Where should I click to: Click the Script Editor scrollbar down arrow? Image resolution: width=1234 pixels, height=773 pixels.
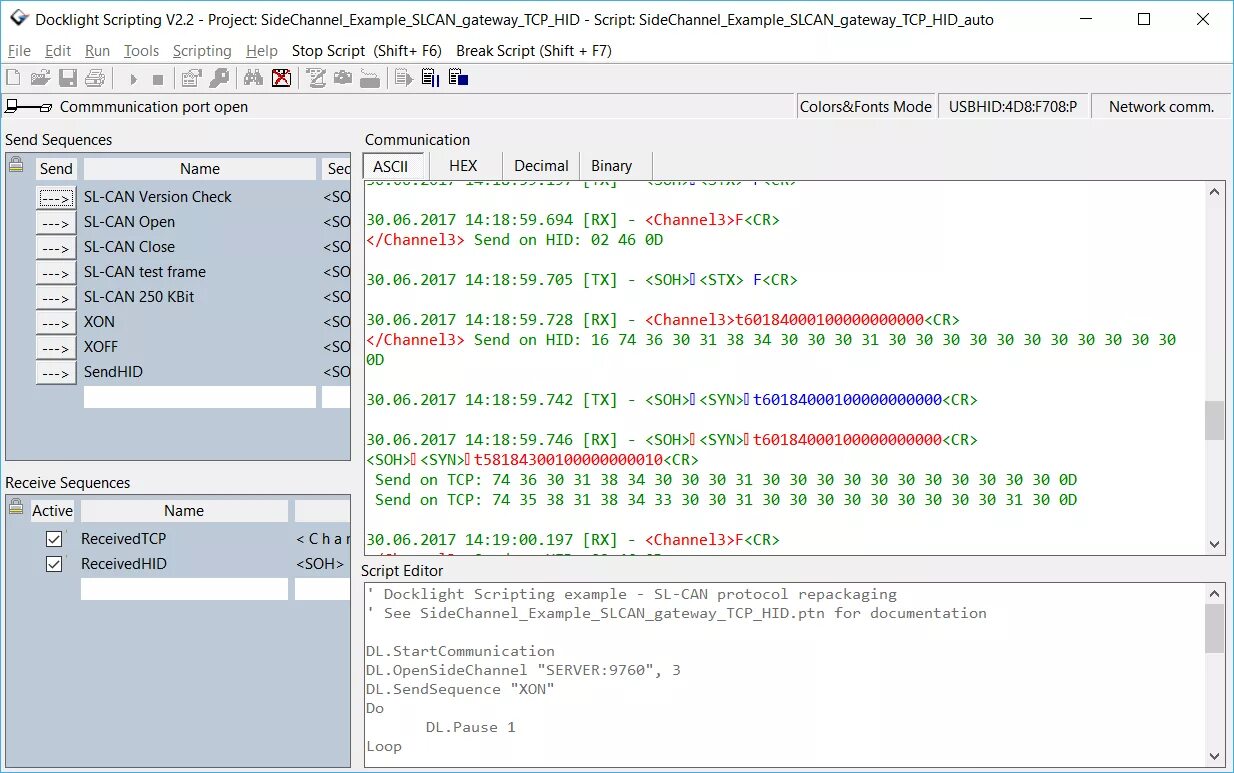(x=1215, y=757)
